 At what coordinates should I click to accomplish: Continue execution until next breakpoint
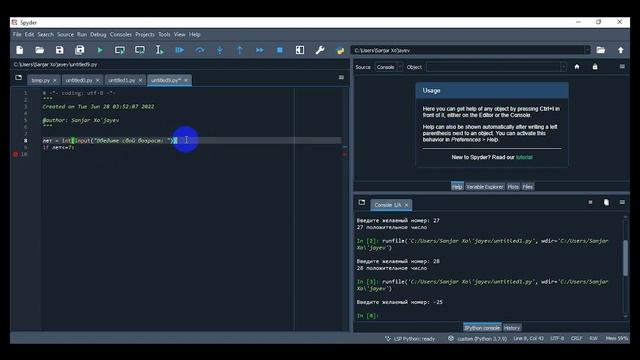(x=260, y=50)
